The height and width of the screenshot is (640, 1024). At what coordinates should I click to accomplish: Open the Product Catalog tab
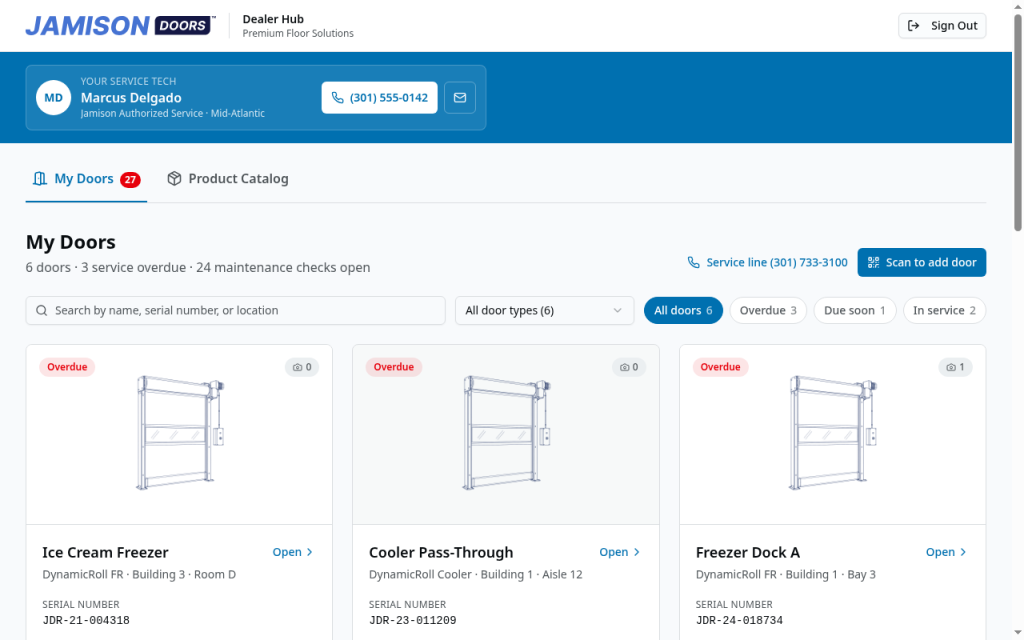227,179
